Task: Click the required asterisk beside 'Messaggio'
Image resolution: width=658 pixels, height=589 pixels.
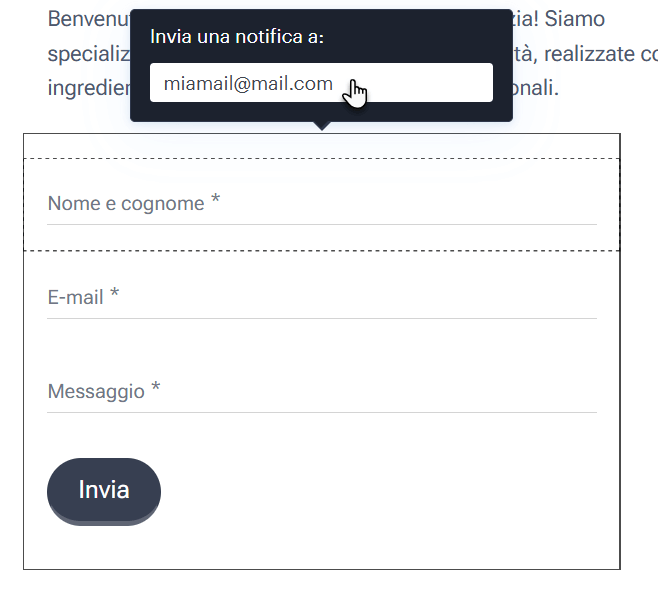Action: 156,386
